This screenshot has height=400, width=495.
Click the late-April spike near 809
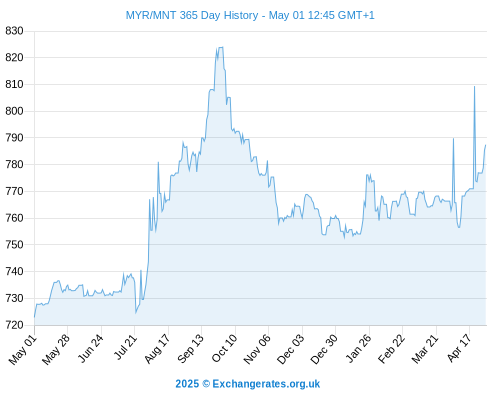[474, 87]
